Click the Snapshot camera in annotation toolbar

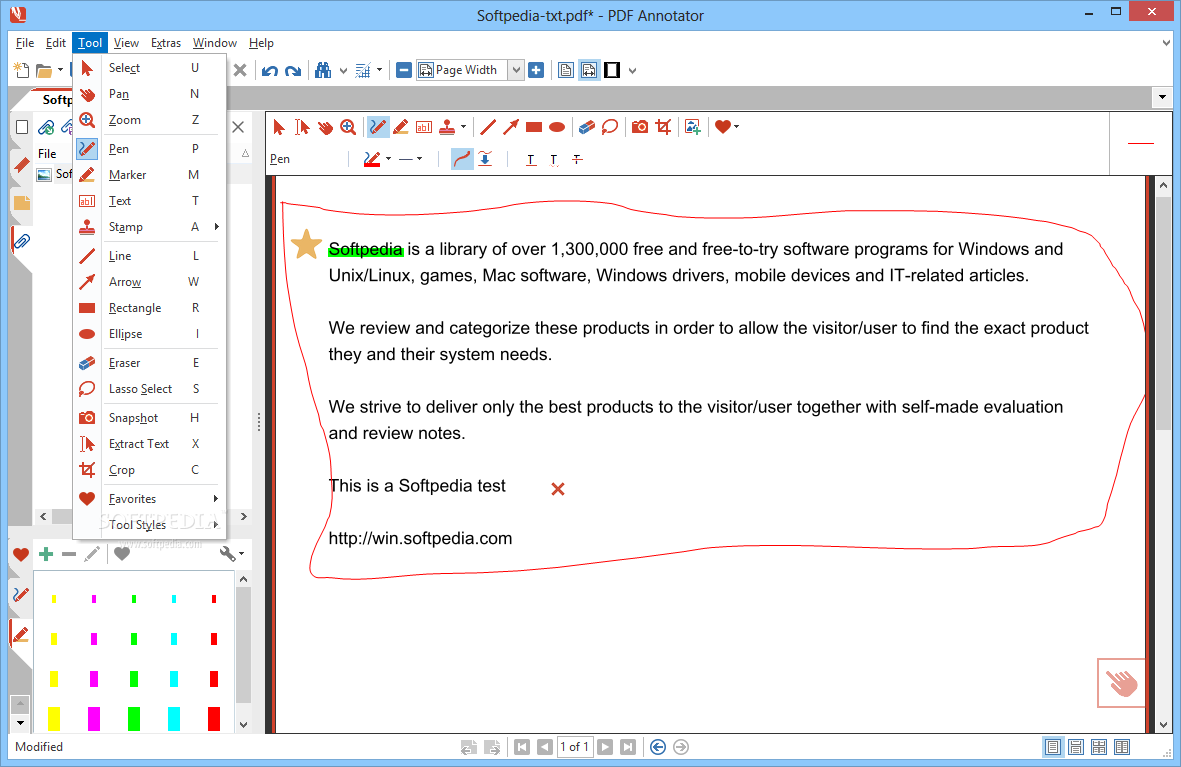point(639,127)
